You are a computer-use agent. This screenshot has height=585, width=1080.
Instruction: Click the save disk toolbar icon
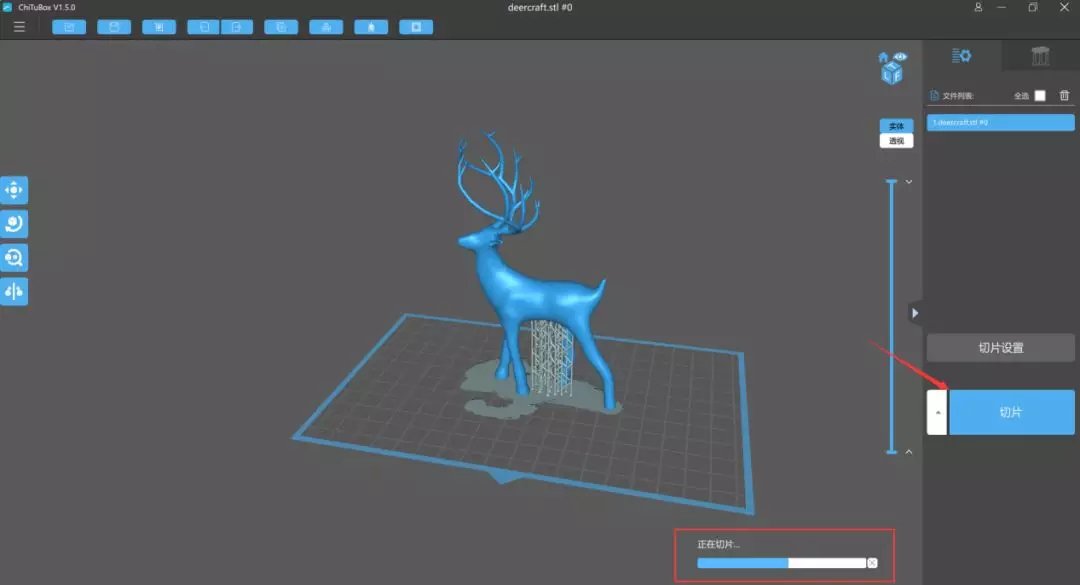pyautogui.click(x=114, y=27)
